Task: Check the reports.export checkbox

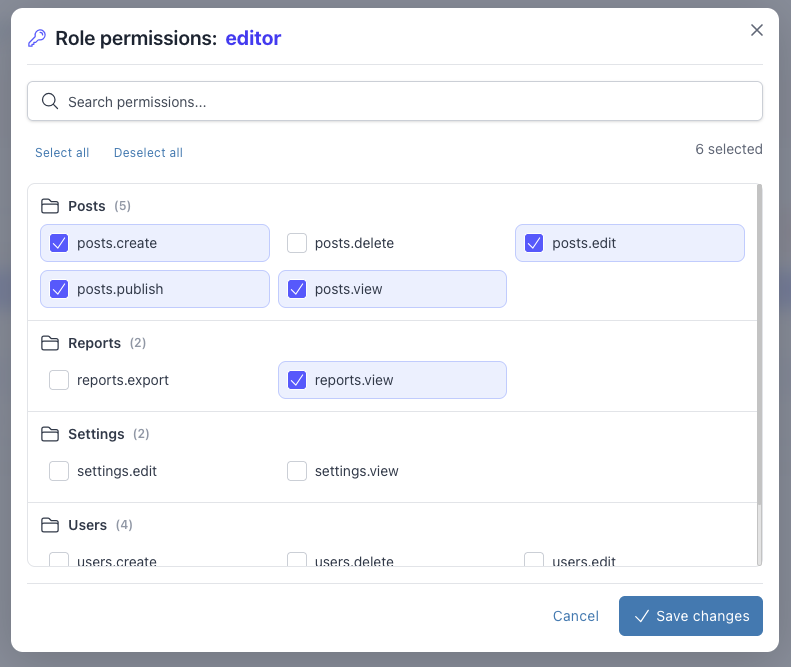Action: click(59, 380)
